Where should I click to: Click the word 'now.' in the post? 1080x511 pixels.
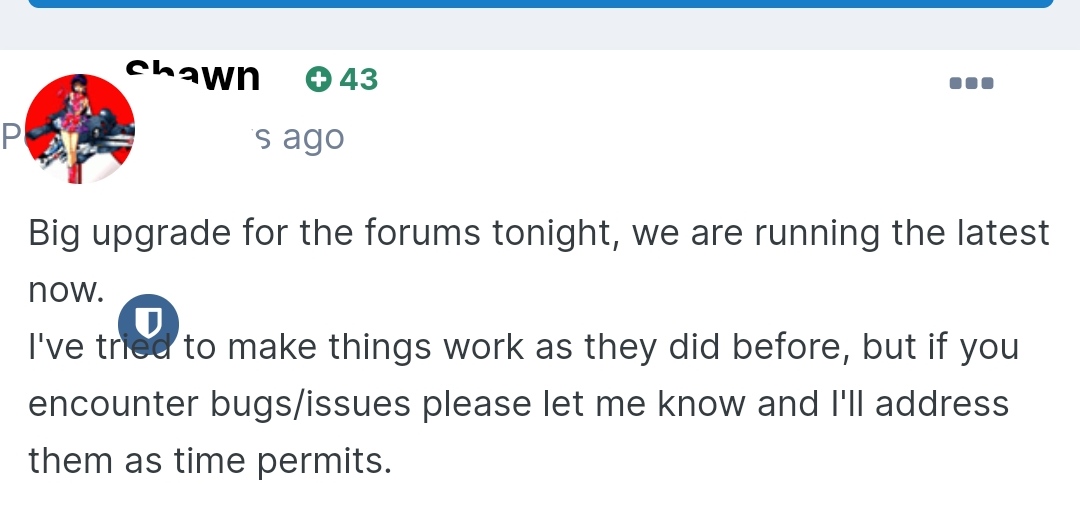tap(66, 290)
